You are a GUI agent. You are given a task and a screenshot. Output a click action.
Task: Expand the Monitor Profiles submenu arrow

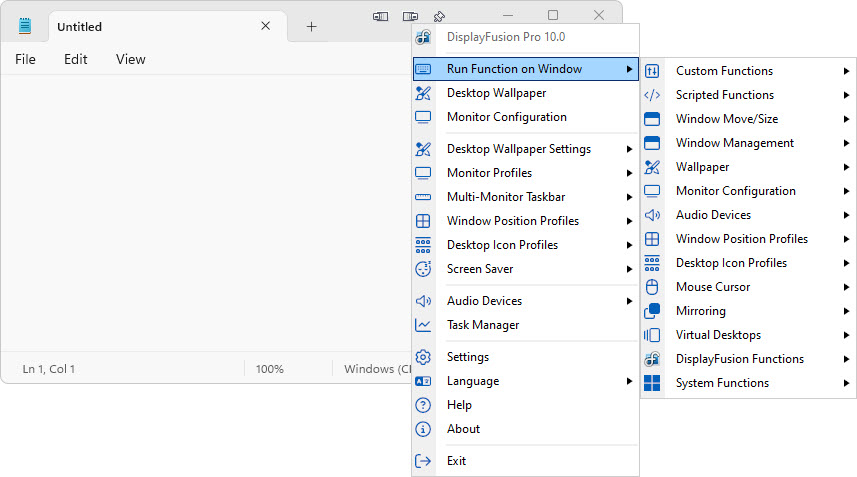coord(629,173)
